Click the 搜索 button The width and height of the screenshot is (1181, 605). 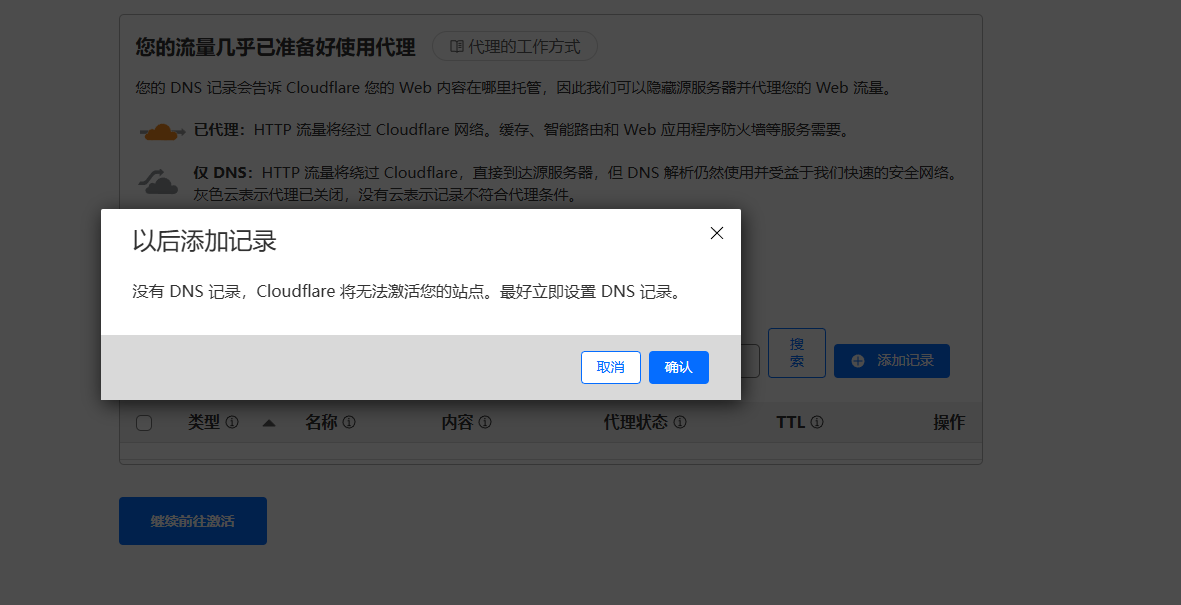[797, 353]
